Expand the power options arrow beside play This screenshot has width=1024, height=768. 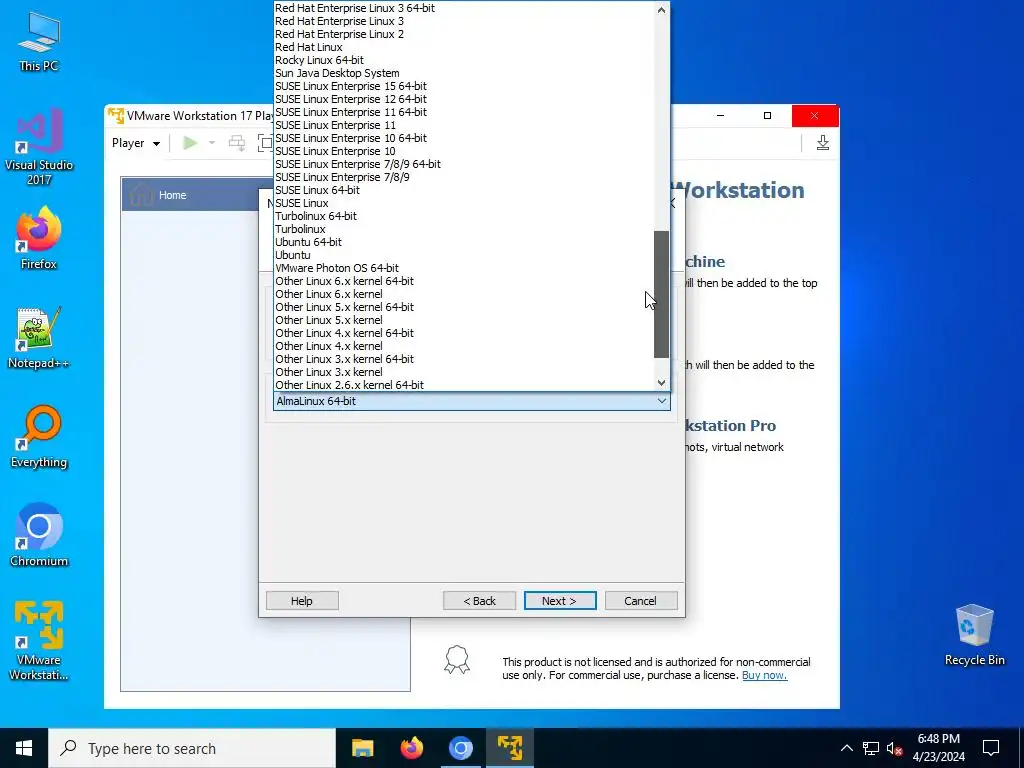[212, 143]
